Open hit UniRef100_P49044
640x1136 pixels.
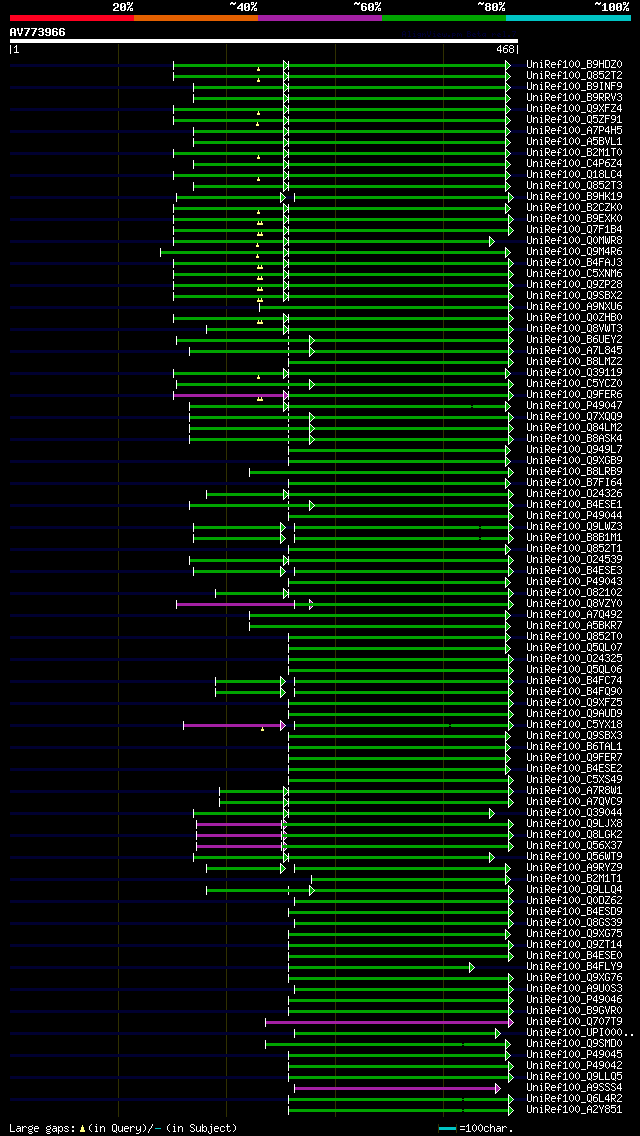click(574, 516)
